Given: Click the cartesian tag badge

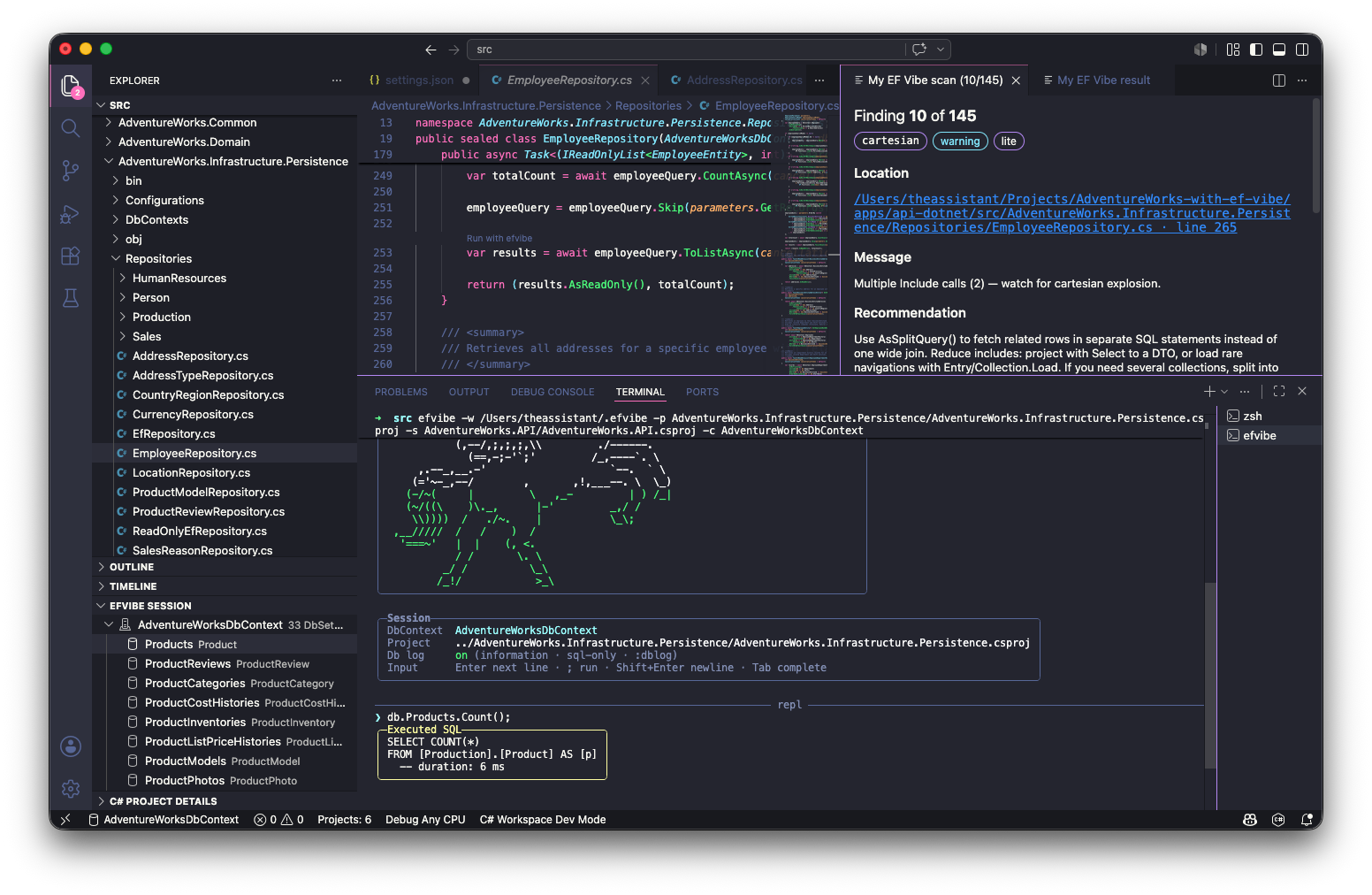Looking at the screenshot, I should point(890,141).
